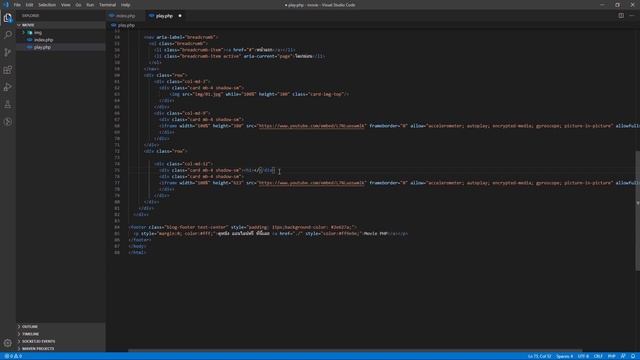Click the errors and warnings status indicator
Screen dimensions: 640x360
click(13, 356)
